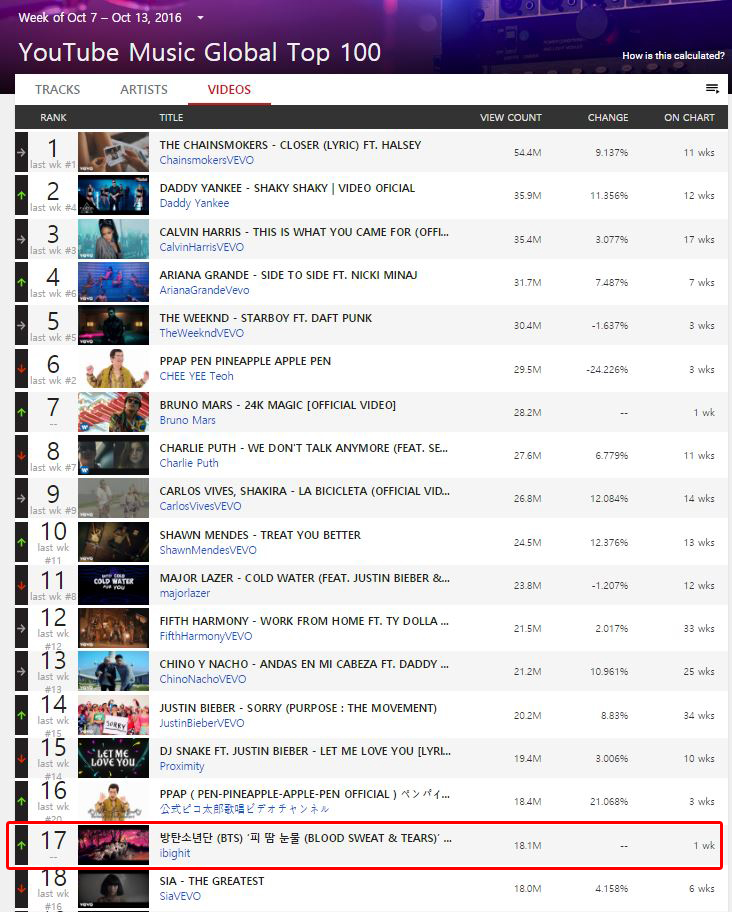Open Calvin Harris video thumbnail
Image resolution: width=732 pixels, height=912 pixels.
[x=113, y=238]
